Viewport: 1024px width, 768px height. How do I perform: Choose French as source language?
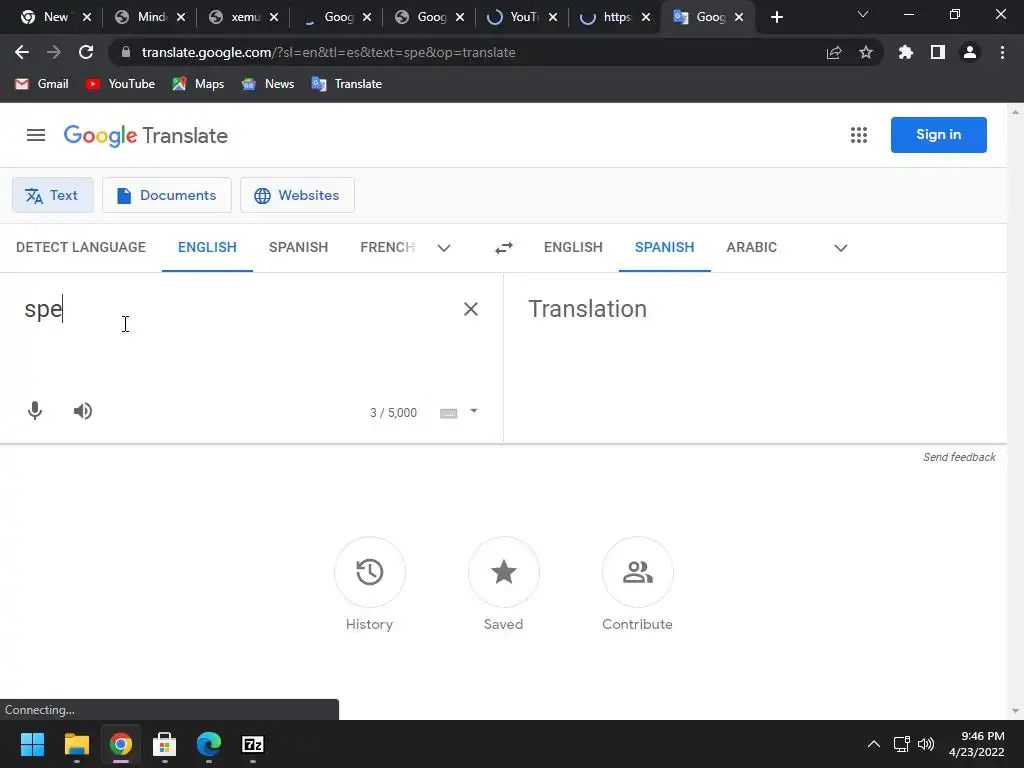point(387,248)
